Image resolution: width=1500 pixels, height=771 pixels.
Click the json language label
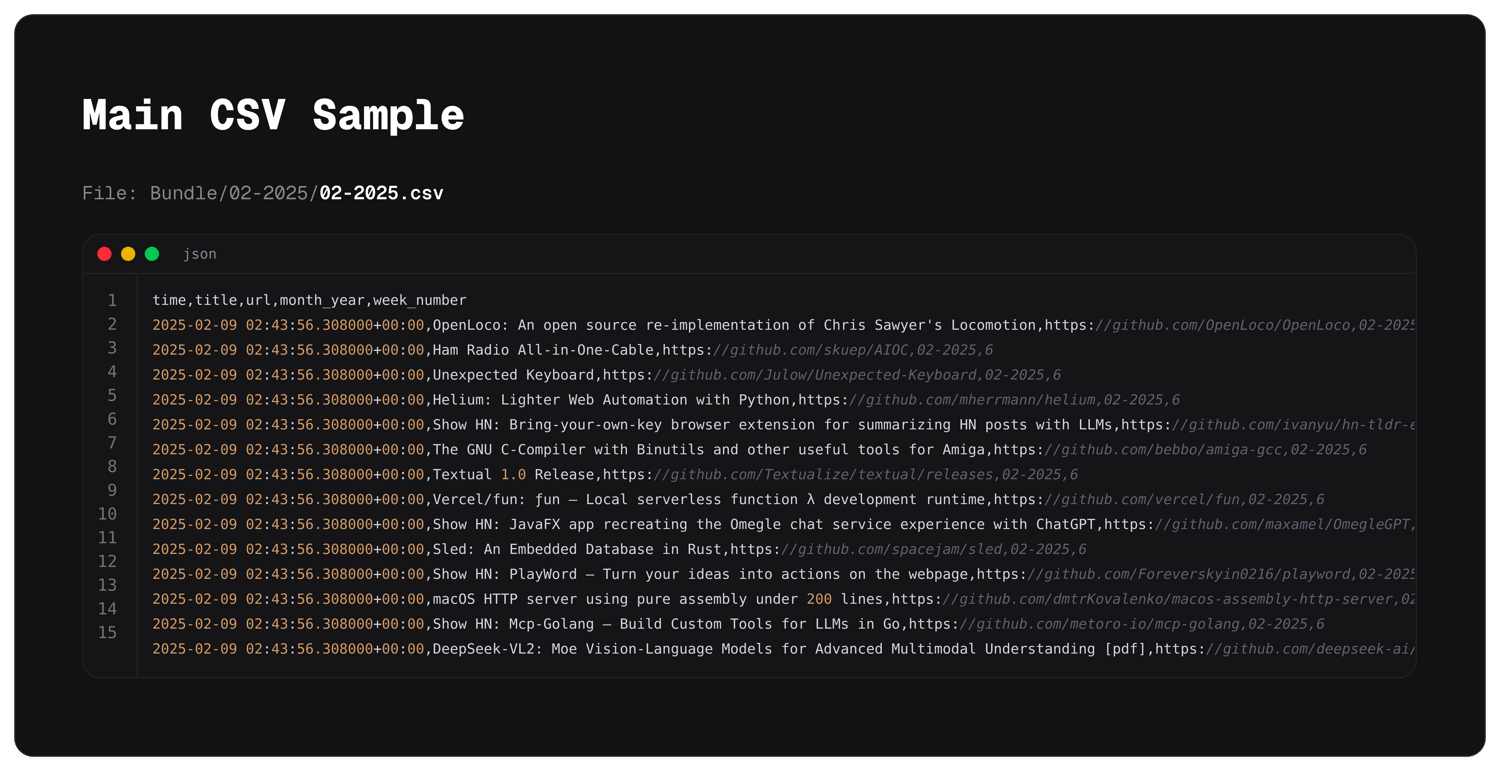200,254
